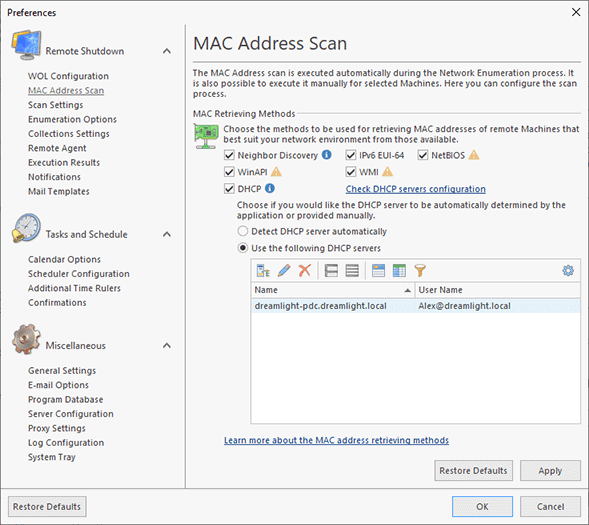
Task: Select the dreamlight-pdc.dreamlight.local row
Action: 415,306
